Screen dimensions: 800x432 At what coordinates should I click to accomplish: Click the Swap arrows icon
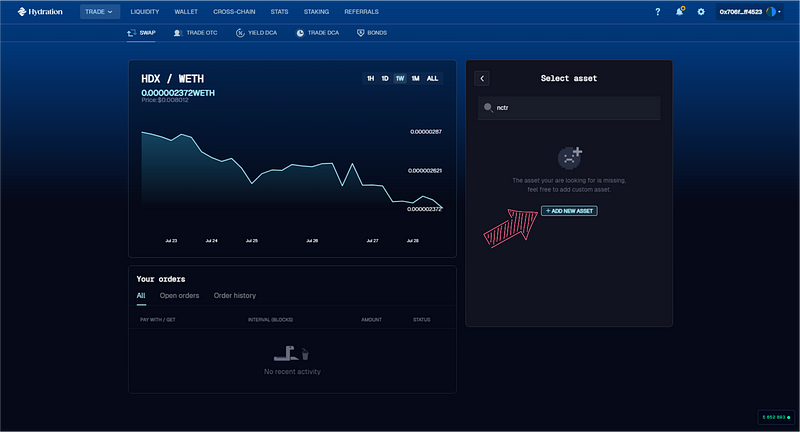132,33
